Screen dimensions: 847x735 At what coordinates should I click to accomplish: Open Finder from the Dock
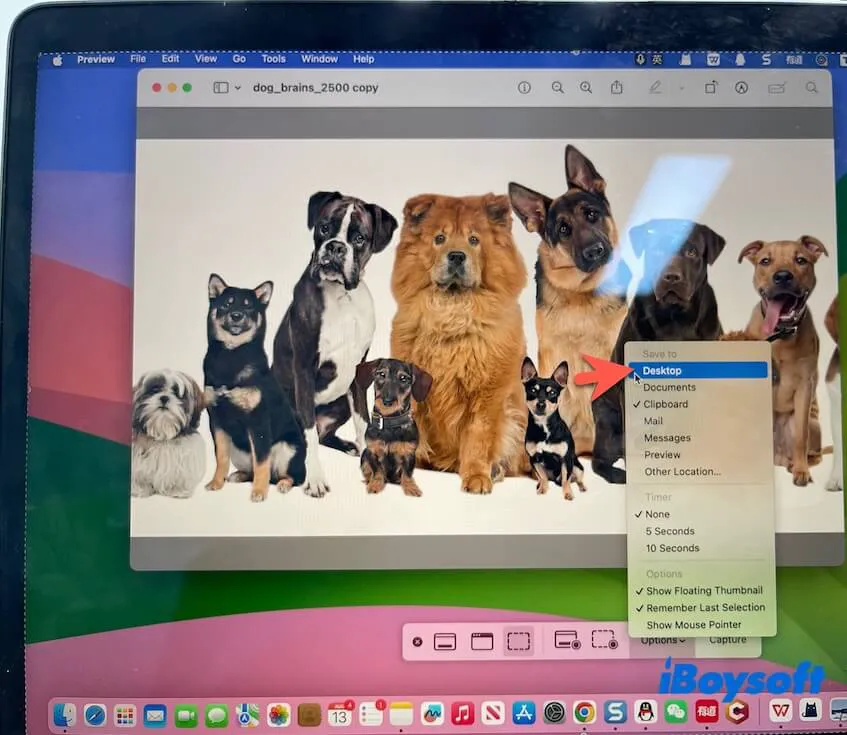click(65, 714)
